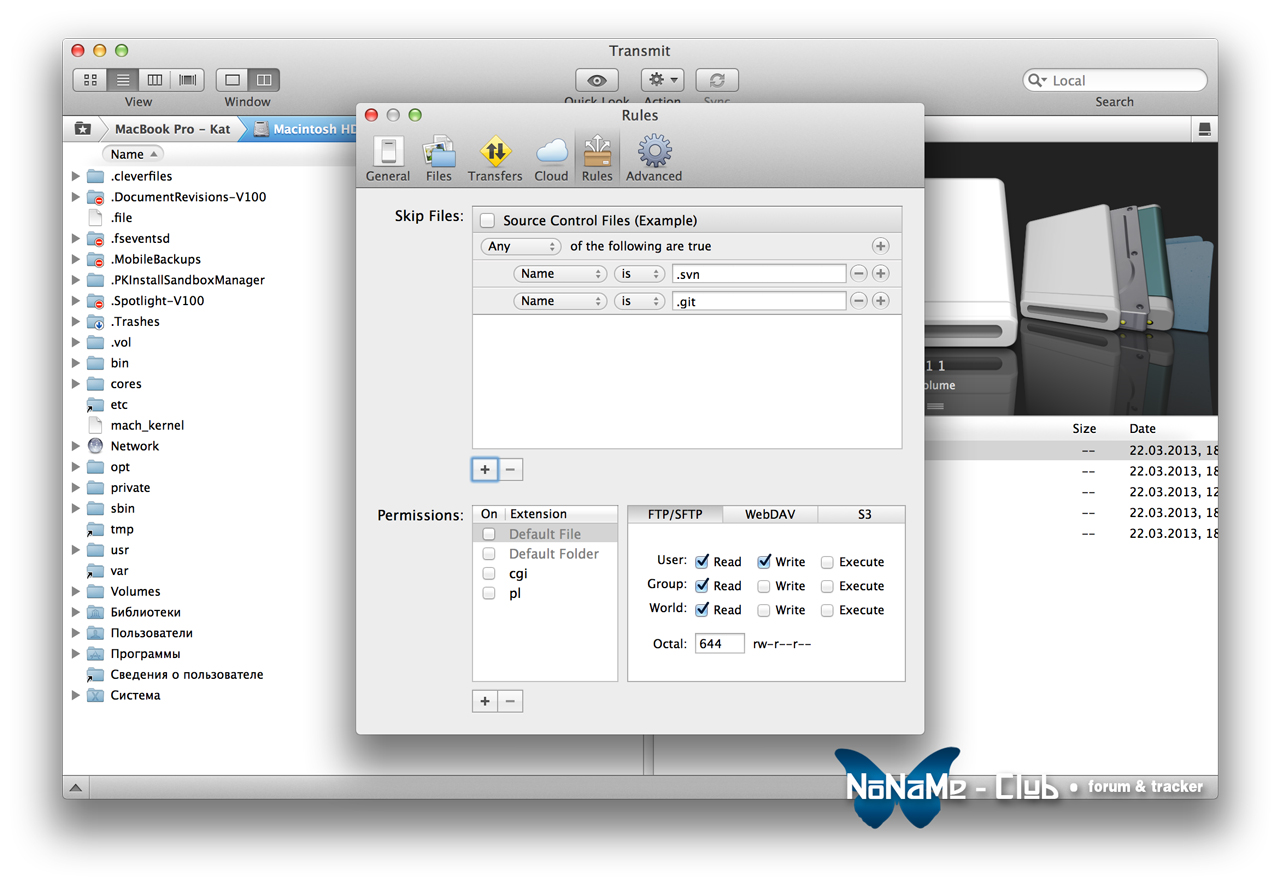Expand the .cleverfiles folder
This screenshot has height=885, width=1280.
point(76,176)
